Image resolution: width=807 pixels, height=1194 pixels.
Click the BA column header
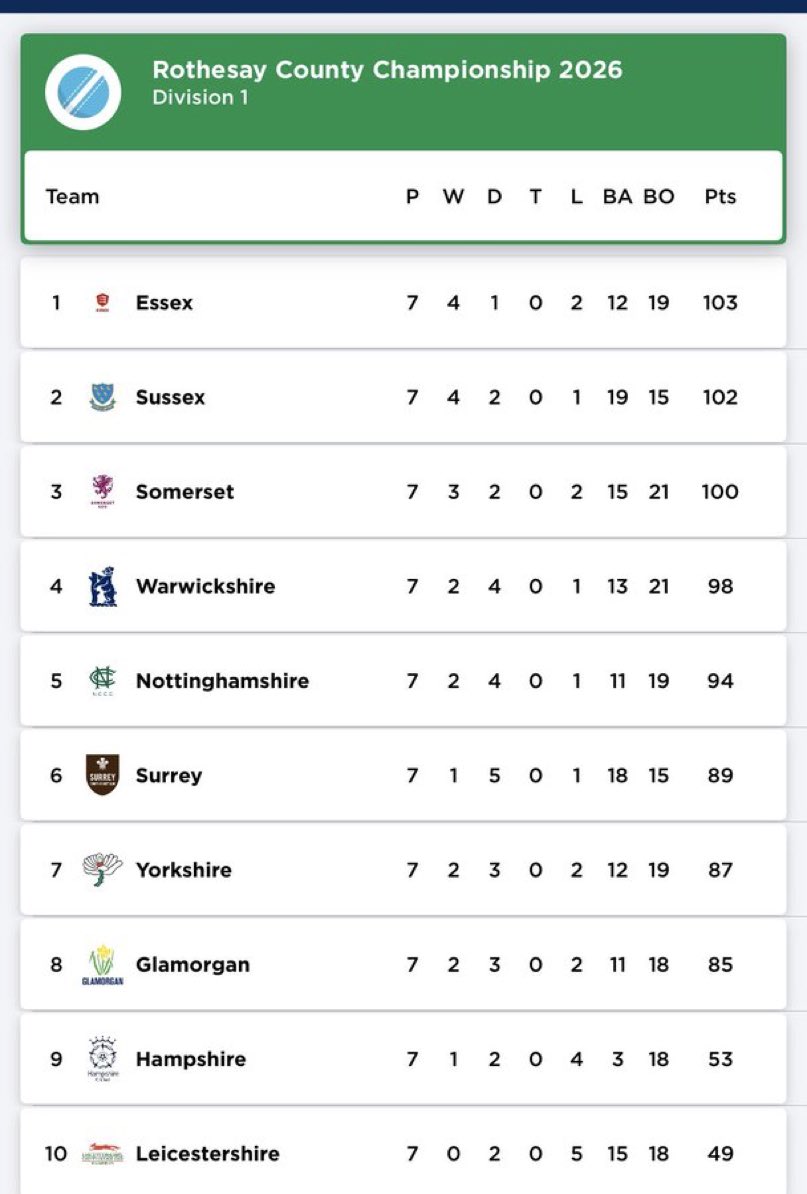click(617, 196)
